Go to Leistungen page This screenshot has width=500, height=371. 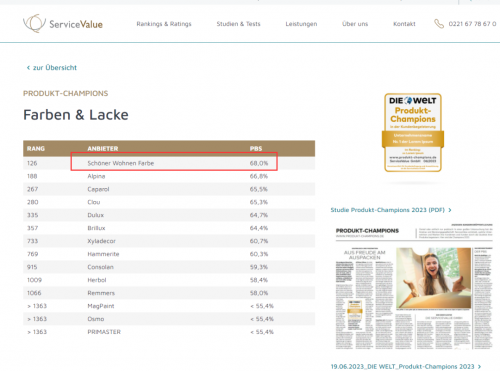click(x=301, y=24)
